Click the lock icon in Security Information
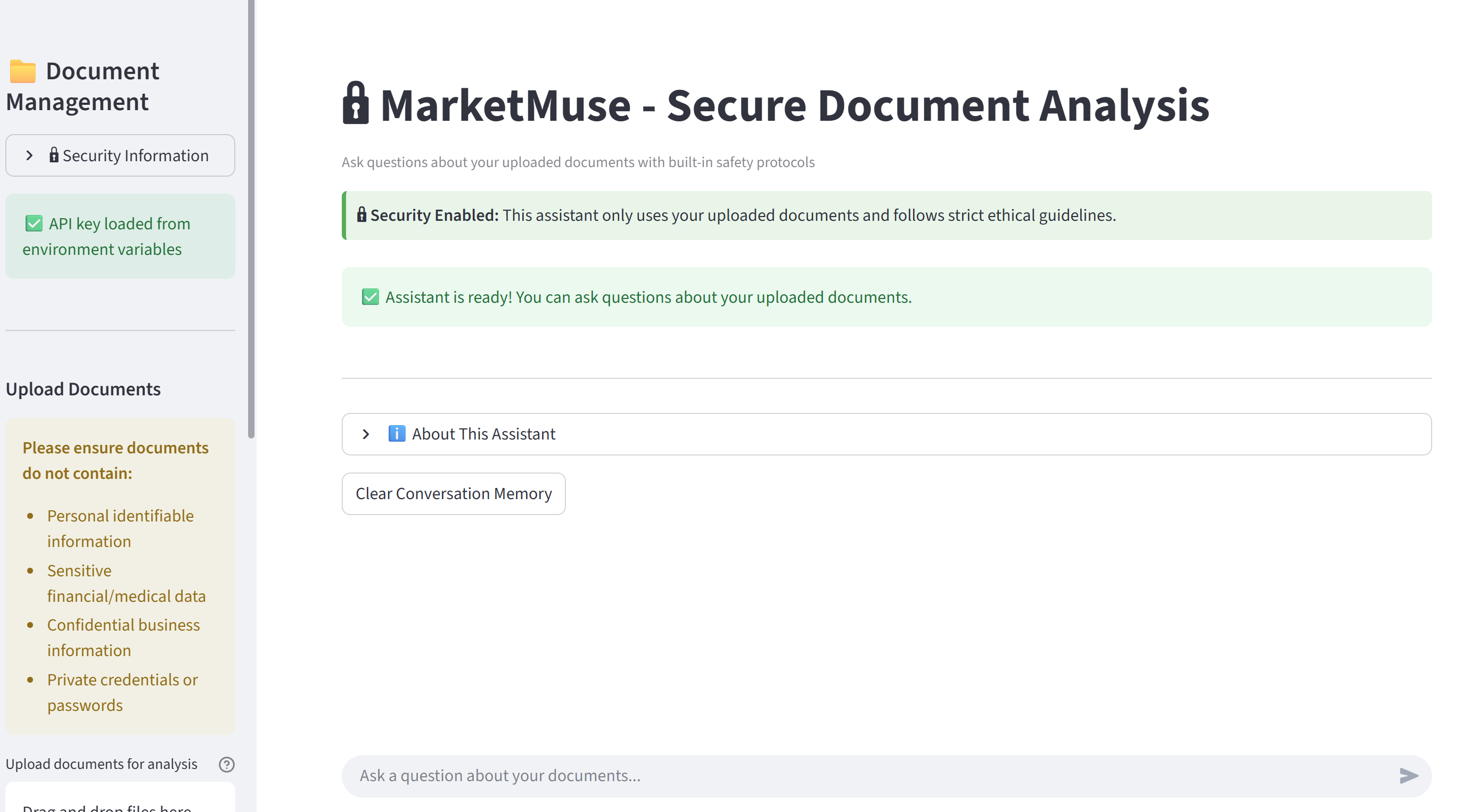The image size is (1463, 812). click(x=53, y=155)
